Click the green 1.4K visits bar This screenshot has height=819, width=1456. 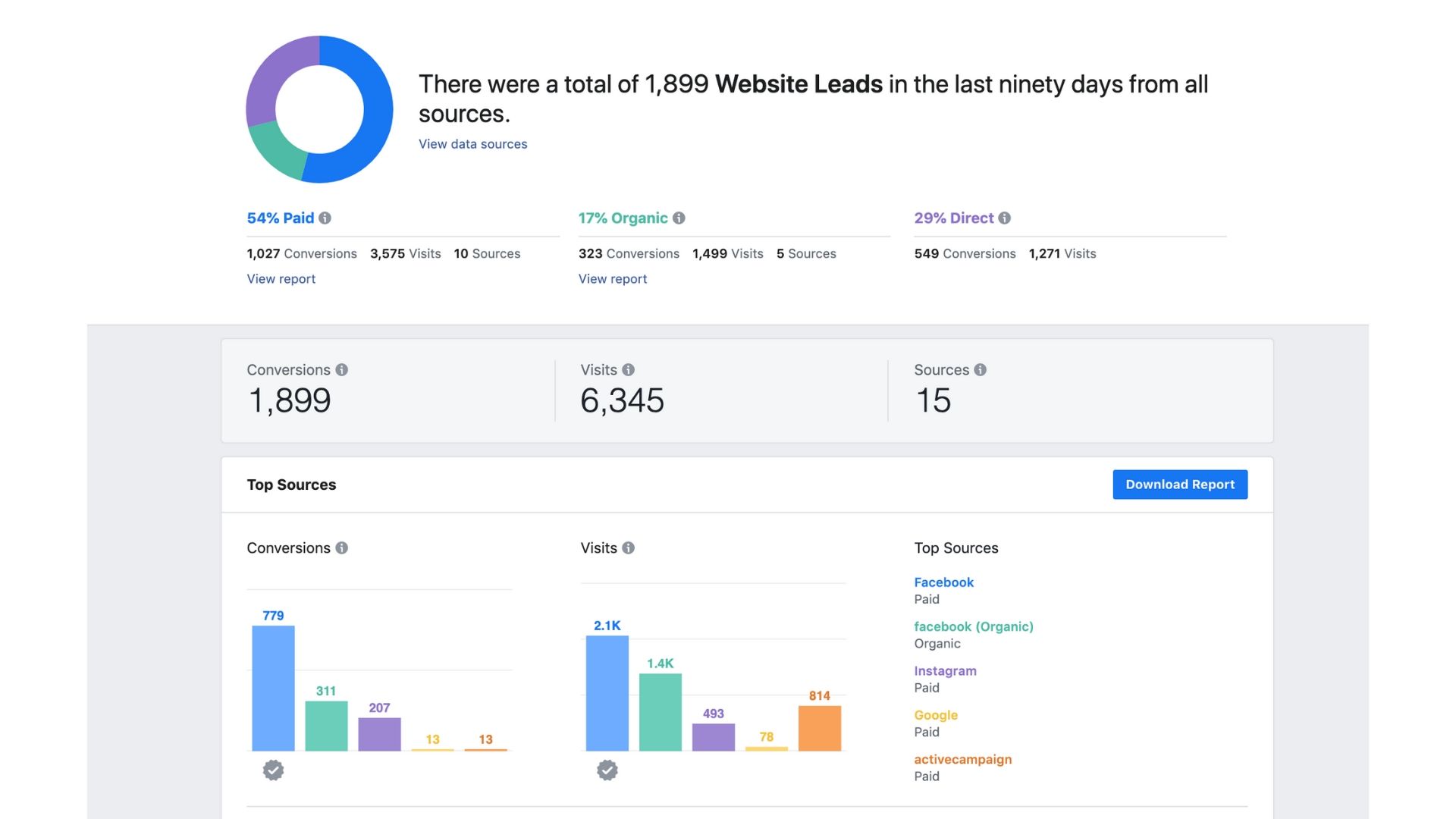661,713
